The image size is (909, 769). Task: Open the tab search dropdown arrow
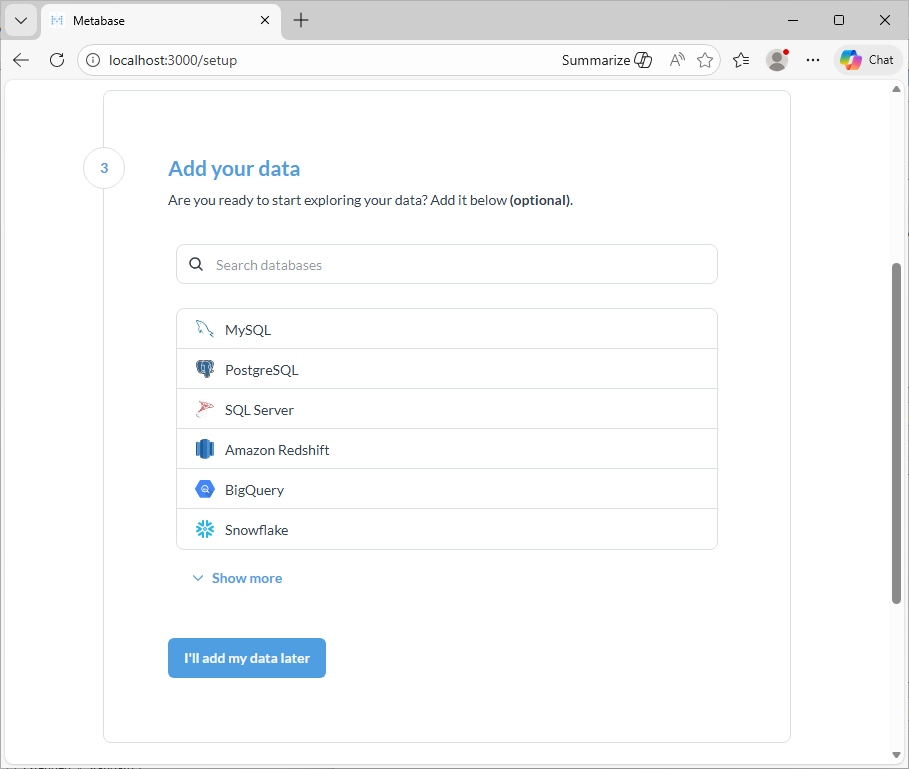click(x=21, y=20)
